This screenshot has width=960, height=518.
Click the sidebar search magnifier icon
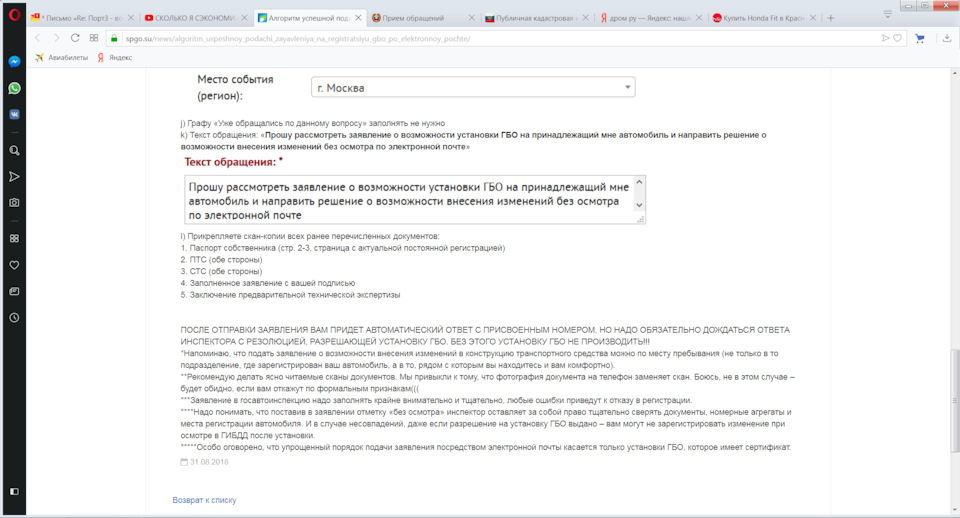coord(14,150)
